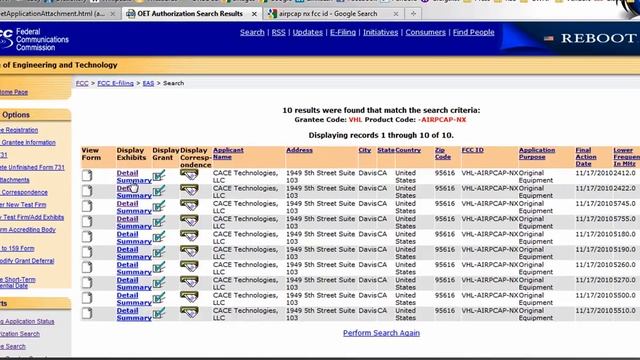Click the Find People header link
This screenshot has width=640, height=360.
coord(473,32)
